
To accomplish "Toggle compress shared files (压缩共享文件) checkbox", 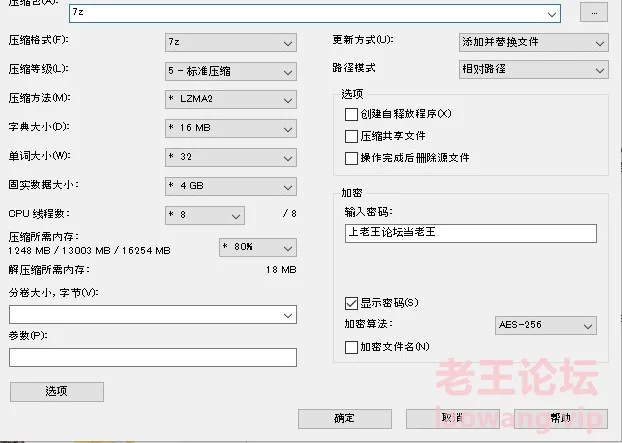I will click(351, 136).
